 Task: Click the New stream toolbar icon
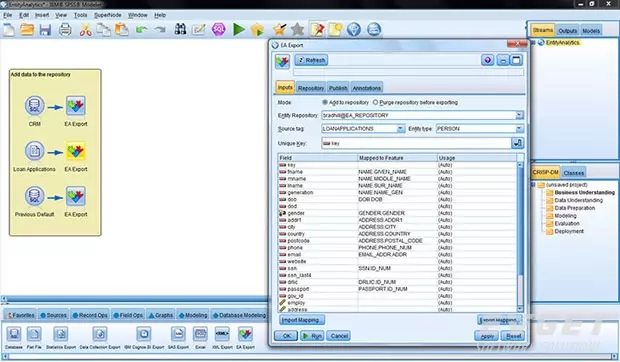point(9,30)
